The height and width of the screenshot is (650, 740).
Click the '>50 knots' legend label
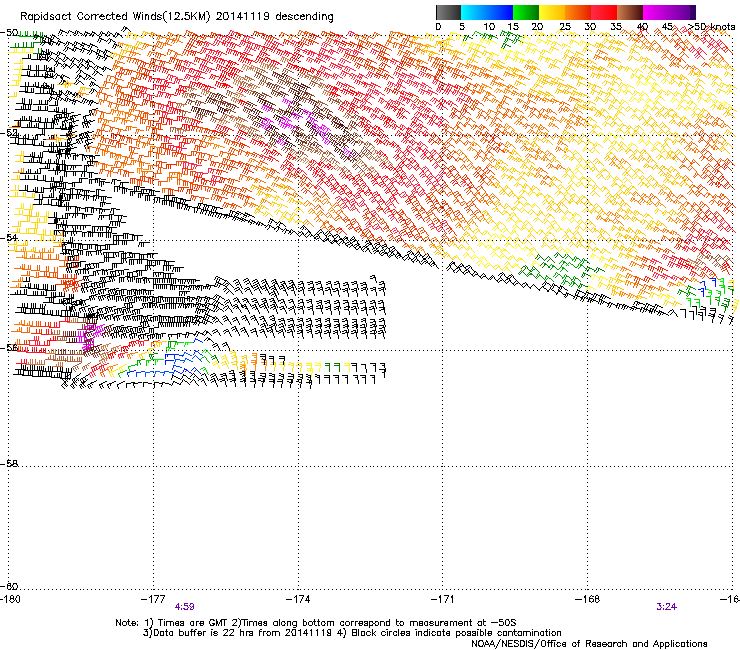(711, 27)
